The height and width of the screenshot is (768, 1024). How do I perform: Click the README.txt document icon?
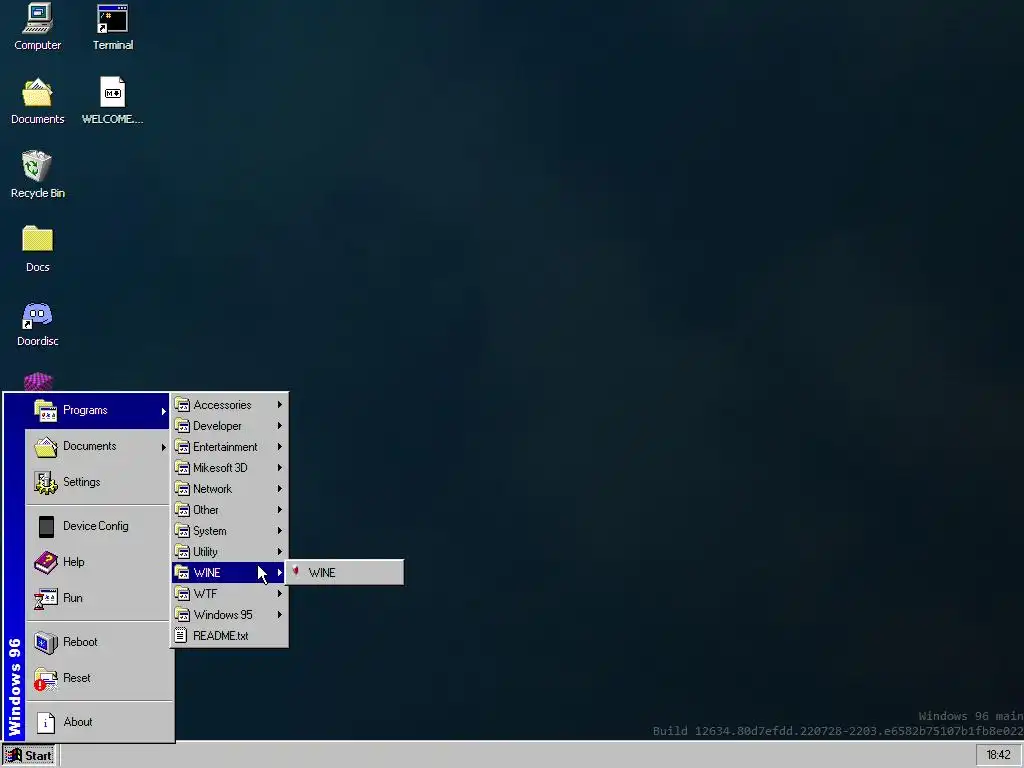coord(181,635)
